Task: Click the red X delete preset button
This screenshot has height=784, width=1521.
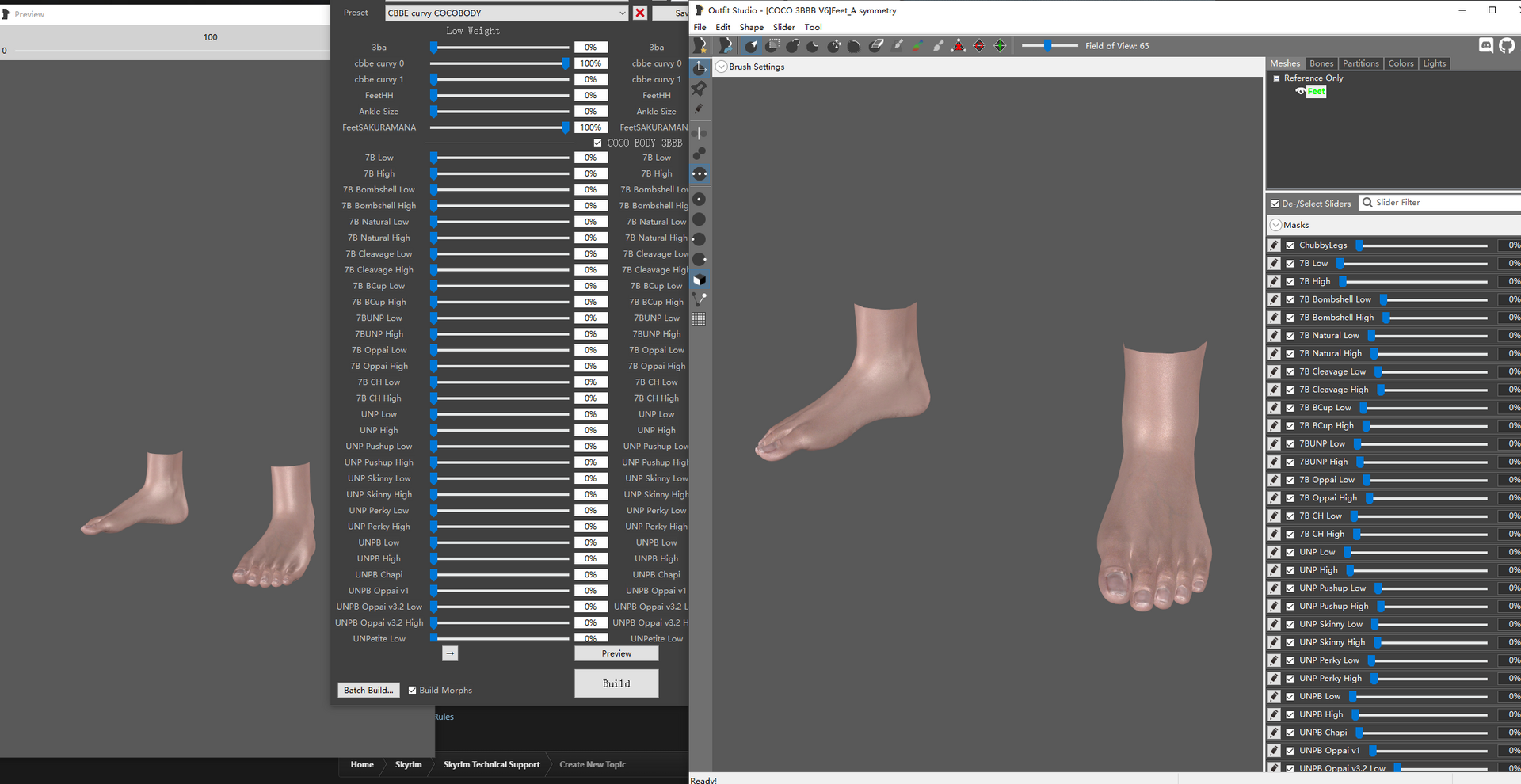Action: (640, 13)
